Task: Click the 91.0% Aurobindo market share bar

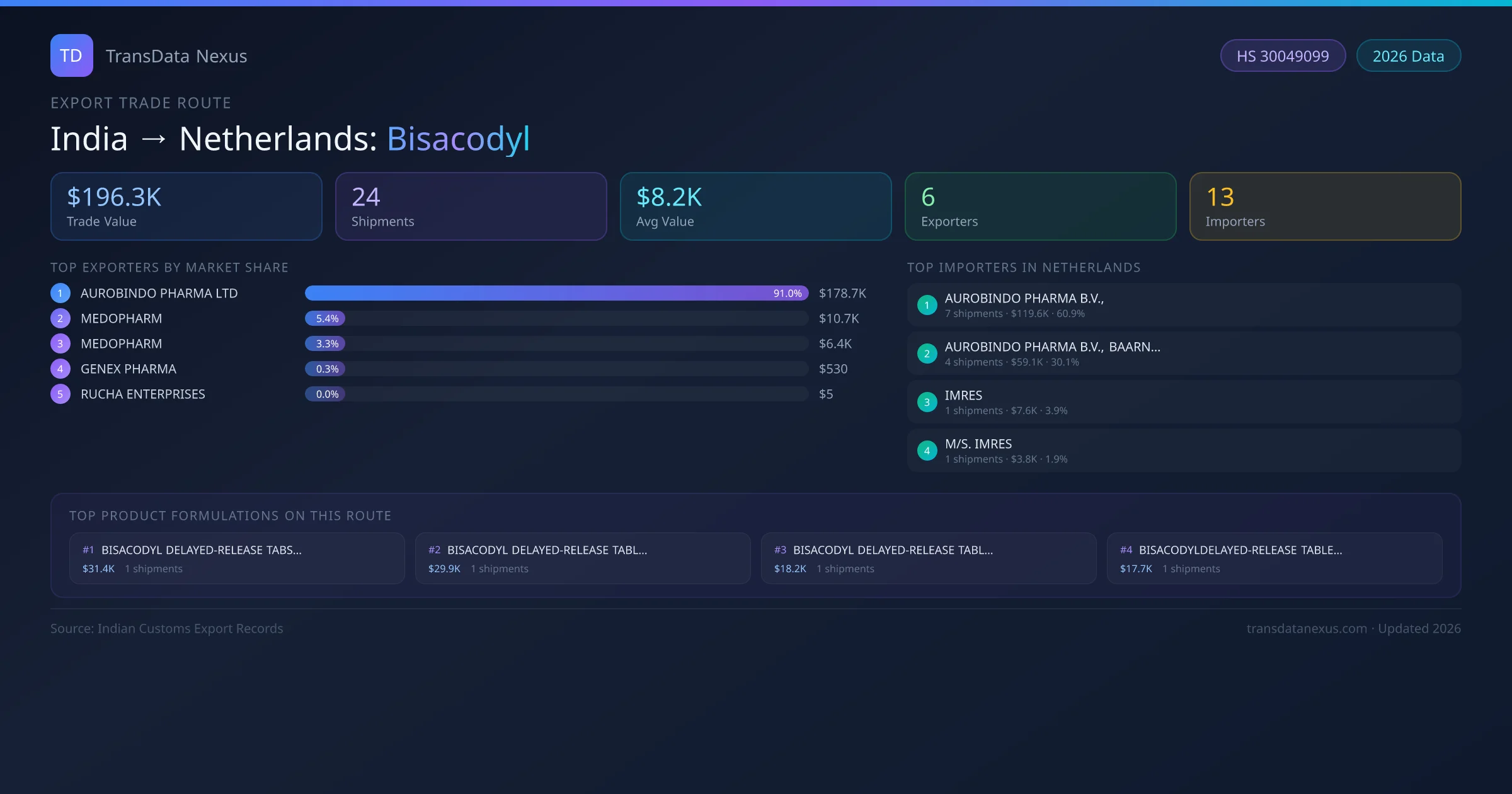Action: coord(556,293)
